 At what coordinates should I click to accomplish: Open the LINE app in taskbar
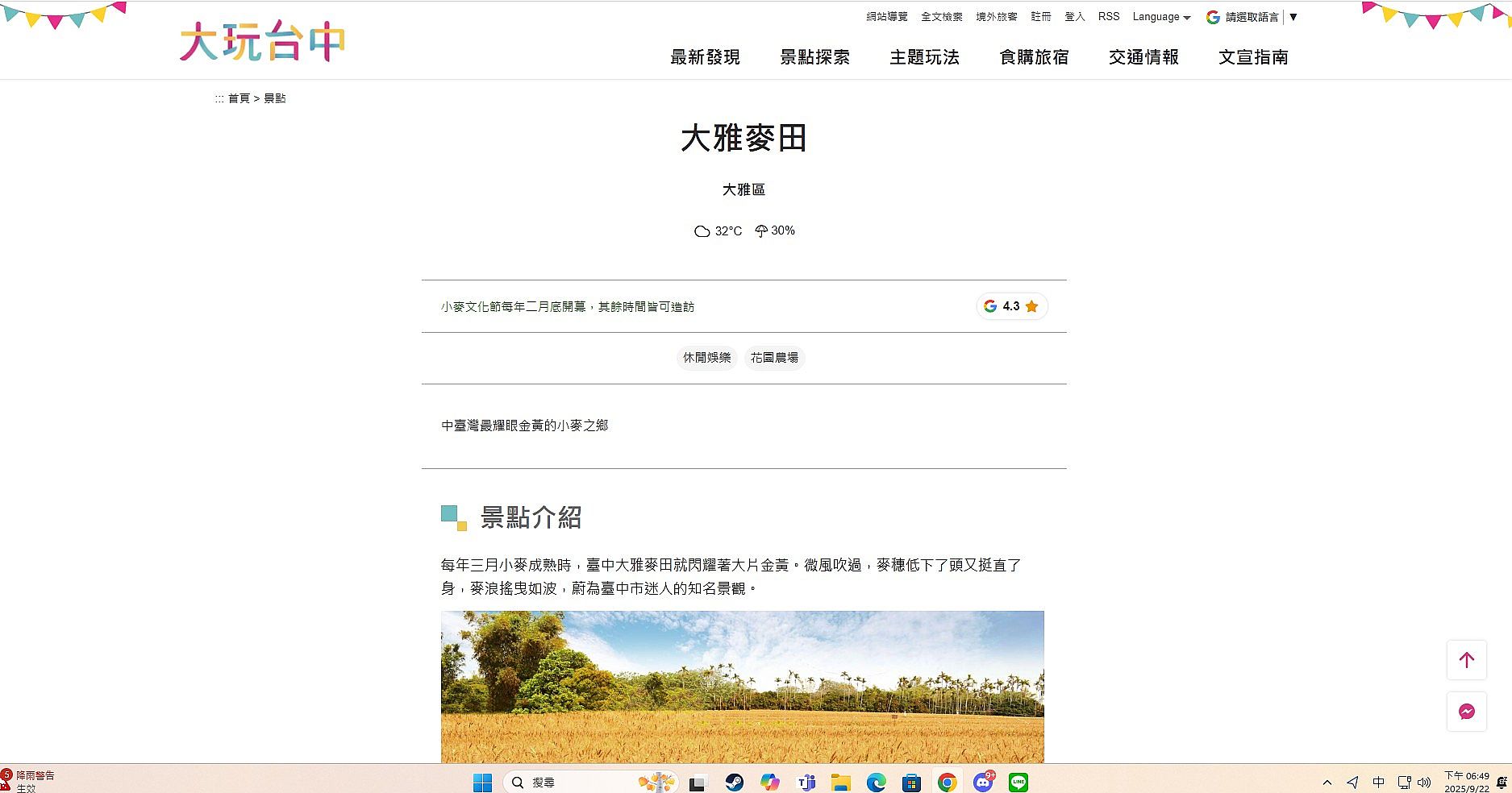pyautogui.click(x=1018, y=783)
